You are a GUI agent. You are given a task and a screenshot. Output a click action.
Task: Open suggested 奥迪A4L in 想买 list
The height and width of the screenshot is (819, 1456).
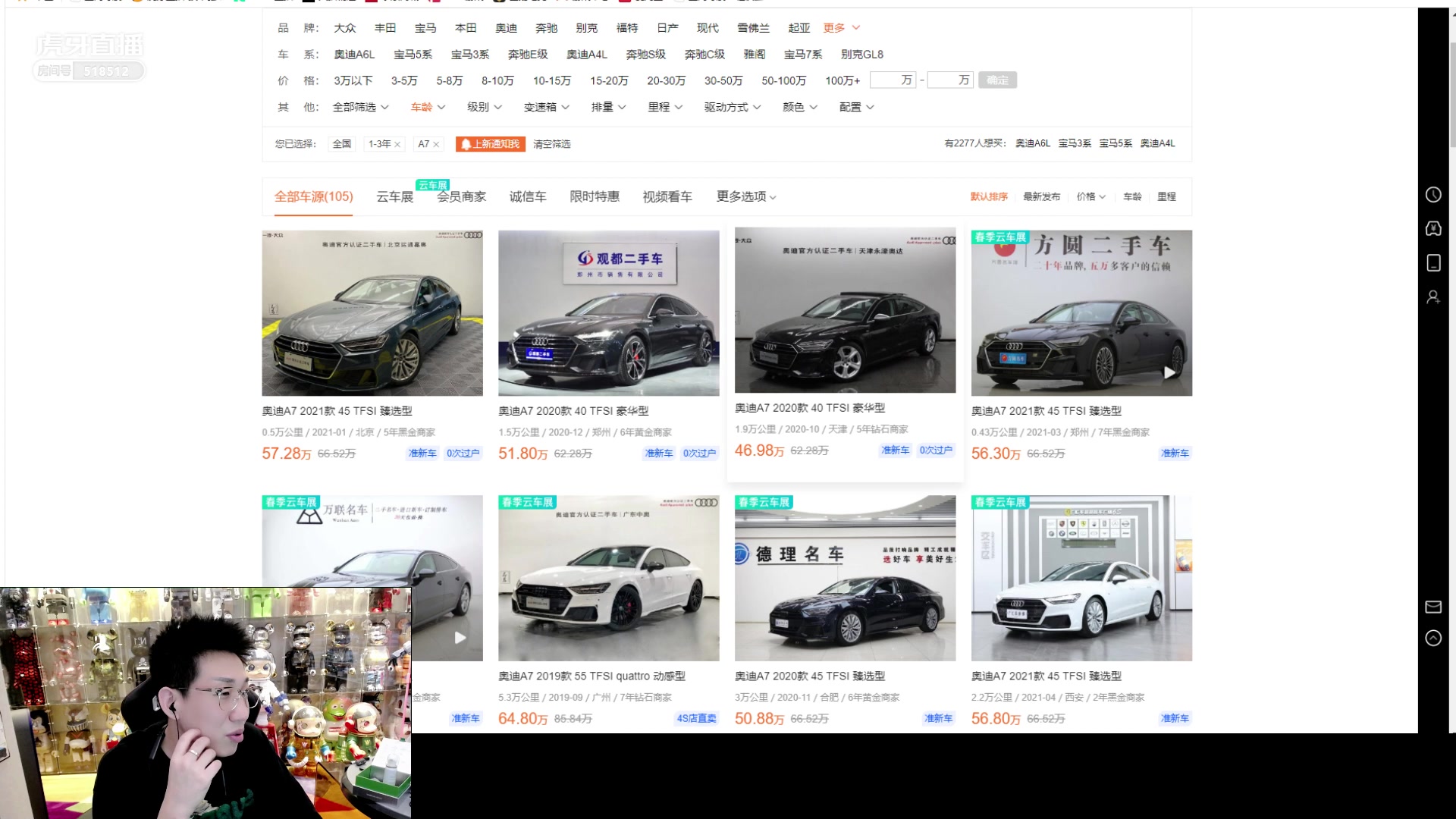tap(1157, 143)
